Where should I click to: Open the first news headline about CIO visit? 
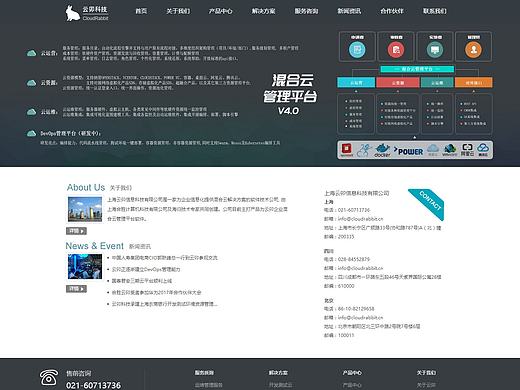164,258
